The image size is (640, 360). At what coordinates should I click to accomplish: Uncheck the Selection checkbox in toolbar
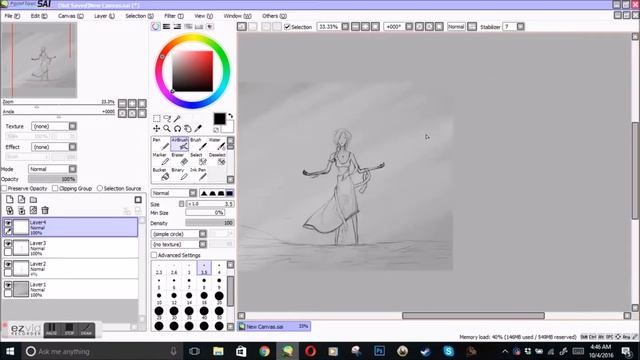pos(287,27)
